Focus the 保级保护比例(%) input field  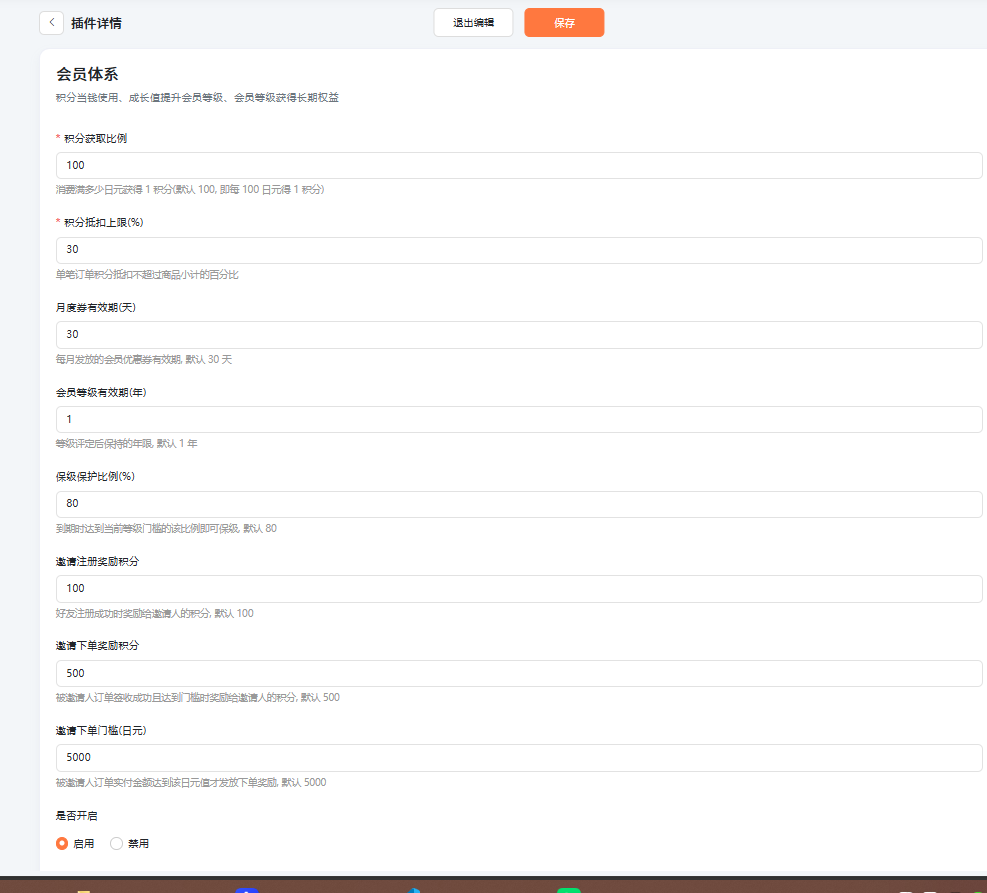[519, 504]
